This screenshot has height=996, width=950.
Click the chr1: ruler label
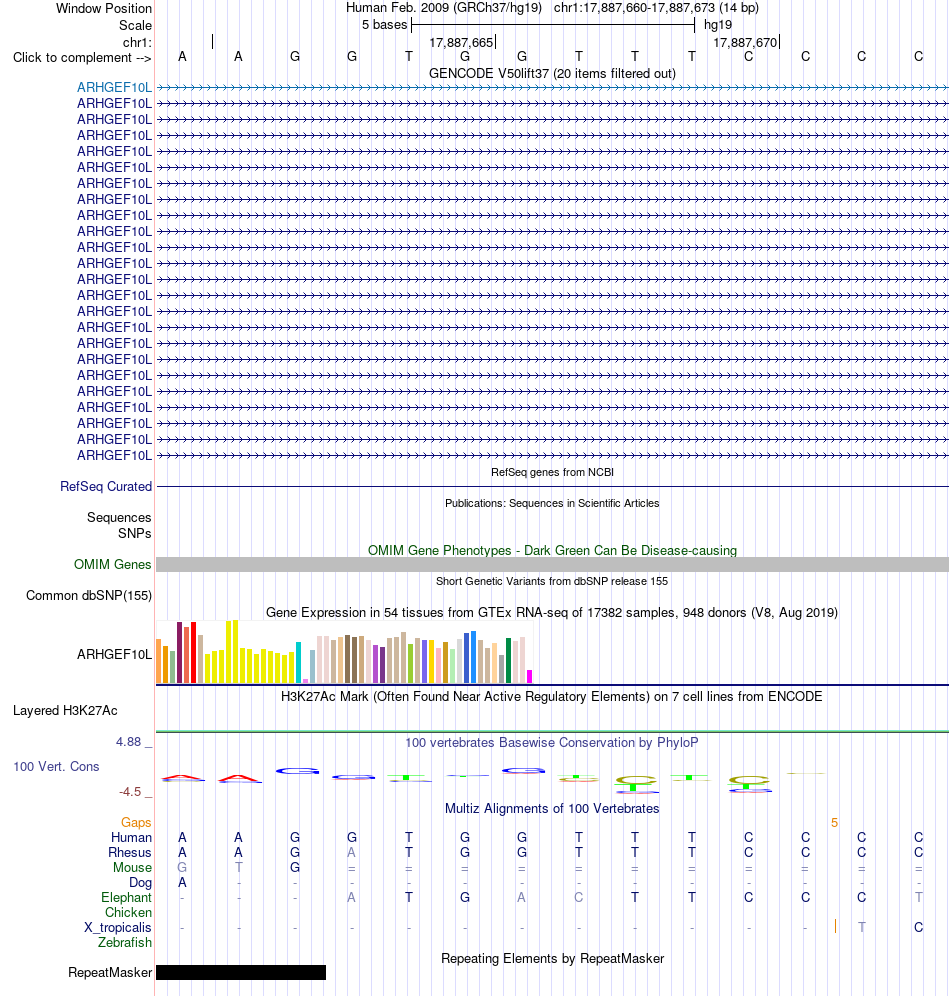137,43
